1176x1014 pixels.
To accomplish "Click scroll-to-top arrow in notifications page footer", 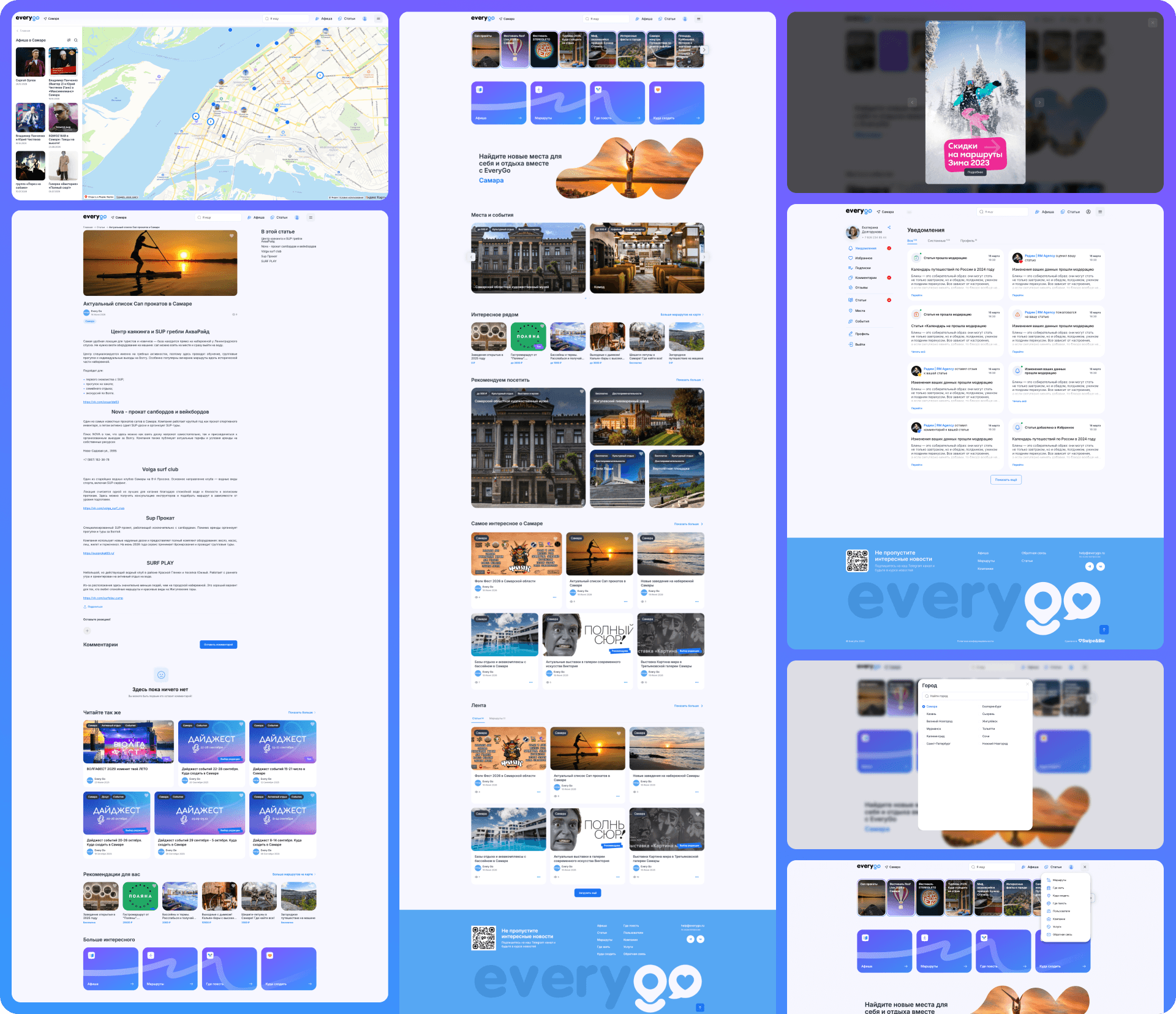I will (1104, 630).
